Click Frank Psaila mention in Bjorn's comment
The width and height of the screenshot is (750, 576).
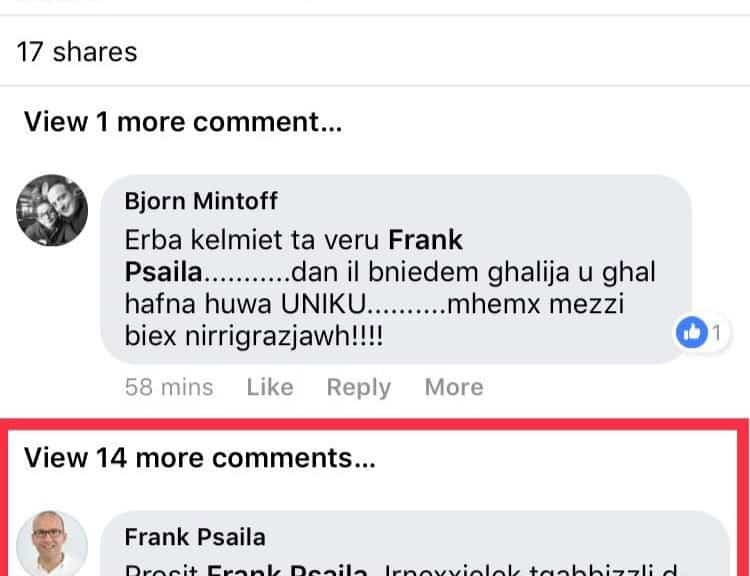pos(425,240)
